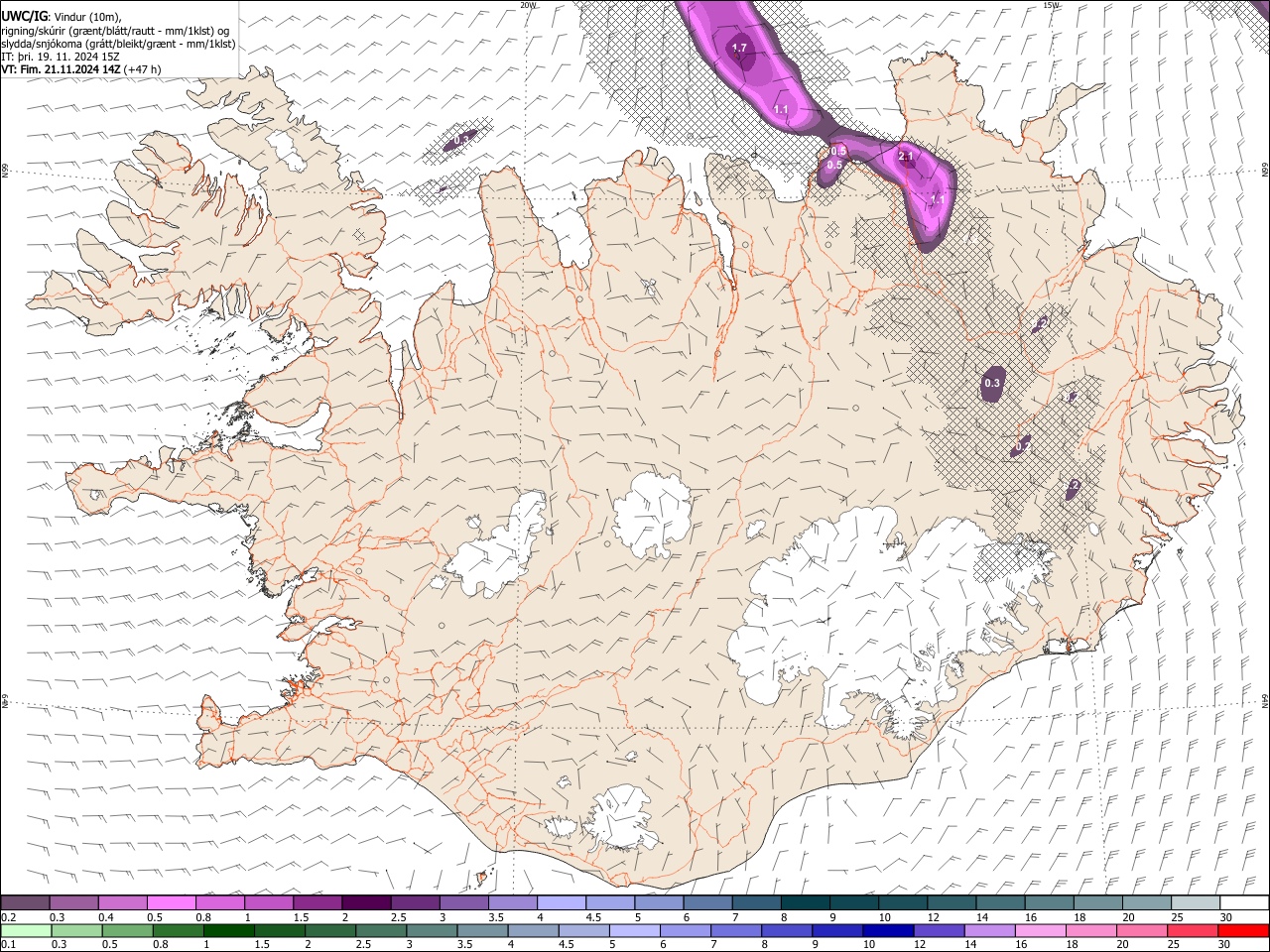Viewport: 1270px width, 952px height.
Task: Click the '15W' longitude label
Action: point(1051,5)
